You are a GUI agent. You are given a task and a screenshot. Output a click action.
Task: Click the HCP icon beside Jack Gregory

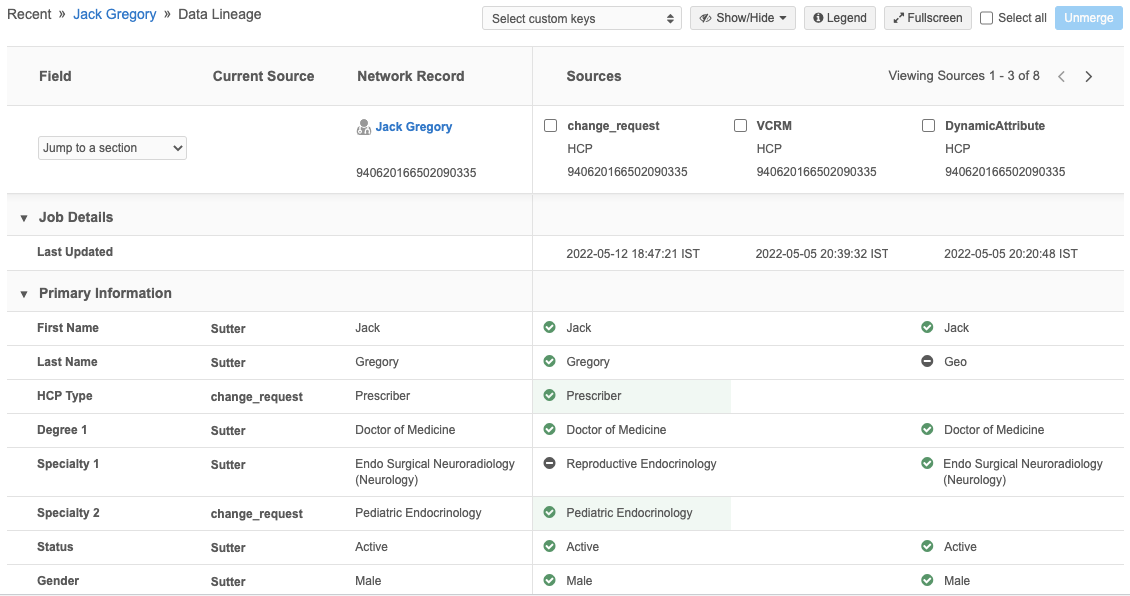coord(364,127)
